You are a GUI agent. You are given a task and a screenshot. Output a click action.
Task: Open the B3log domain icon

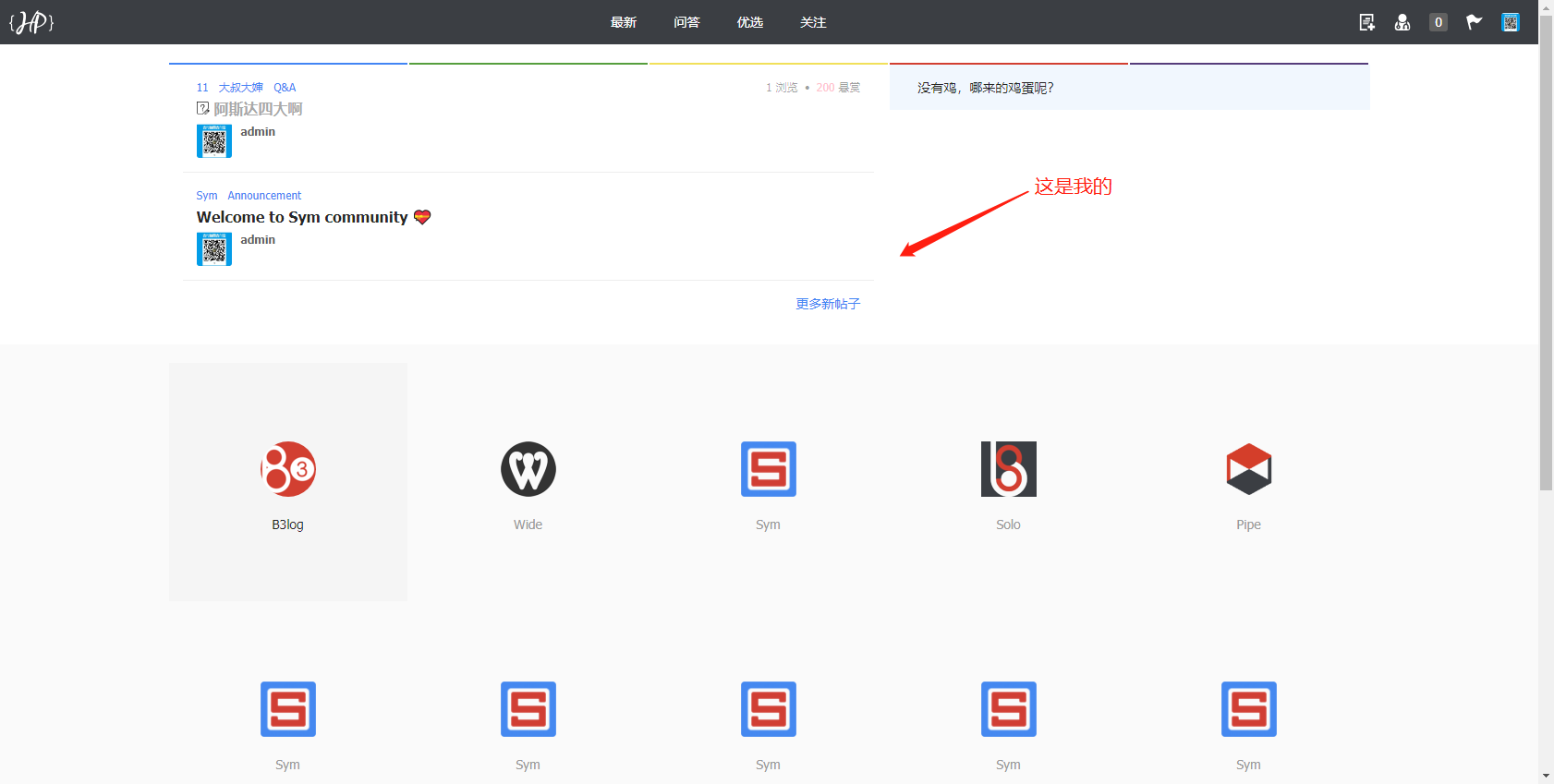point(288,469)
